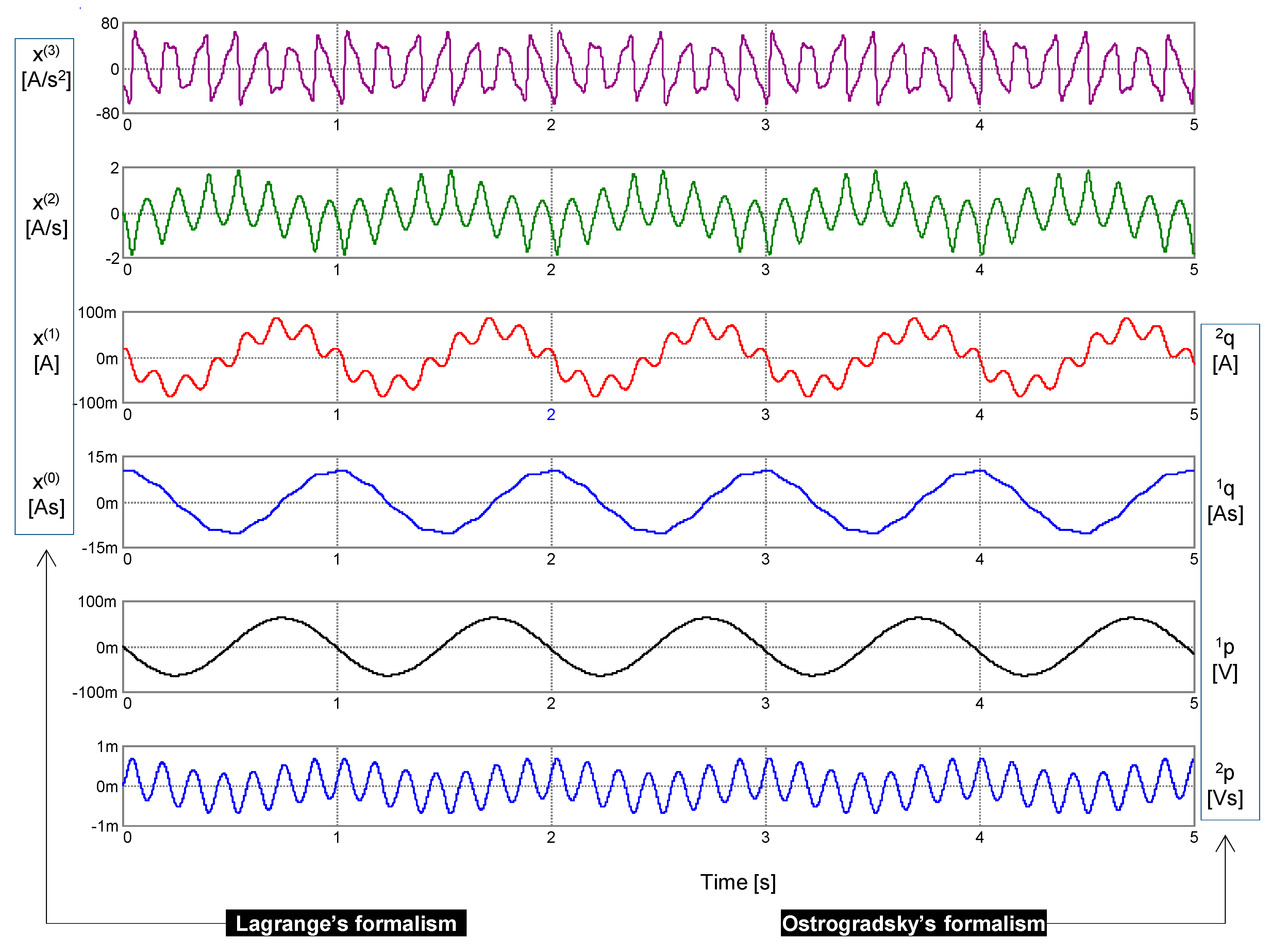Click the x(2) [A/s] axis label

coord(46,215)
